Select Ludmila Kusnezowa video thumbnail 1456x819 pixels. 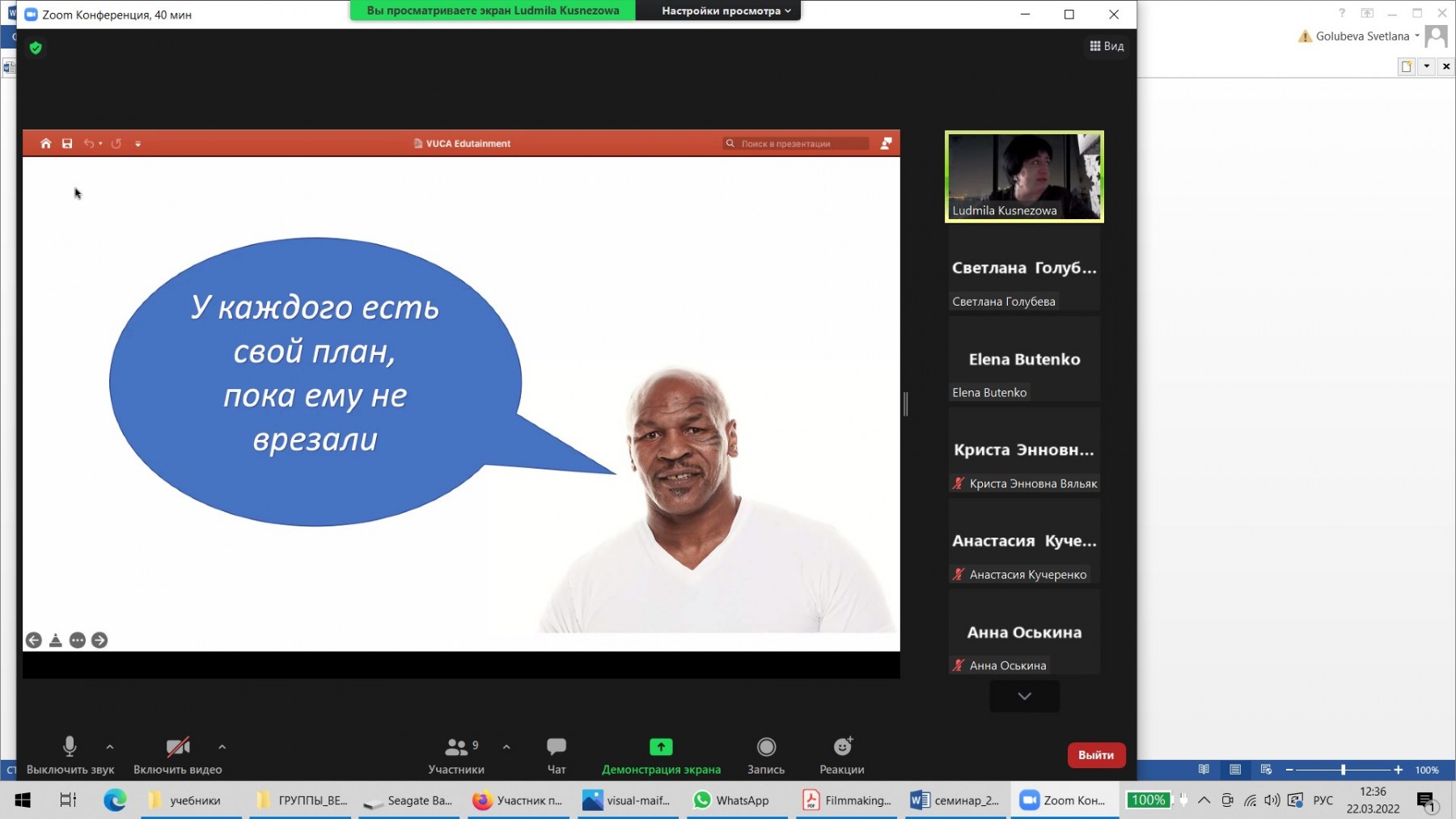point(1024,176)
